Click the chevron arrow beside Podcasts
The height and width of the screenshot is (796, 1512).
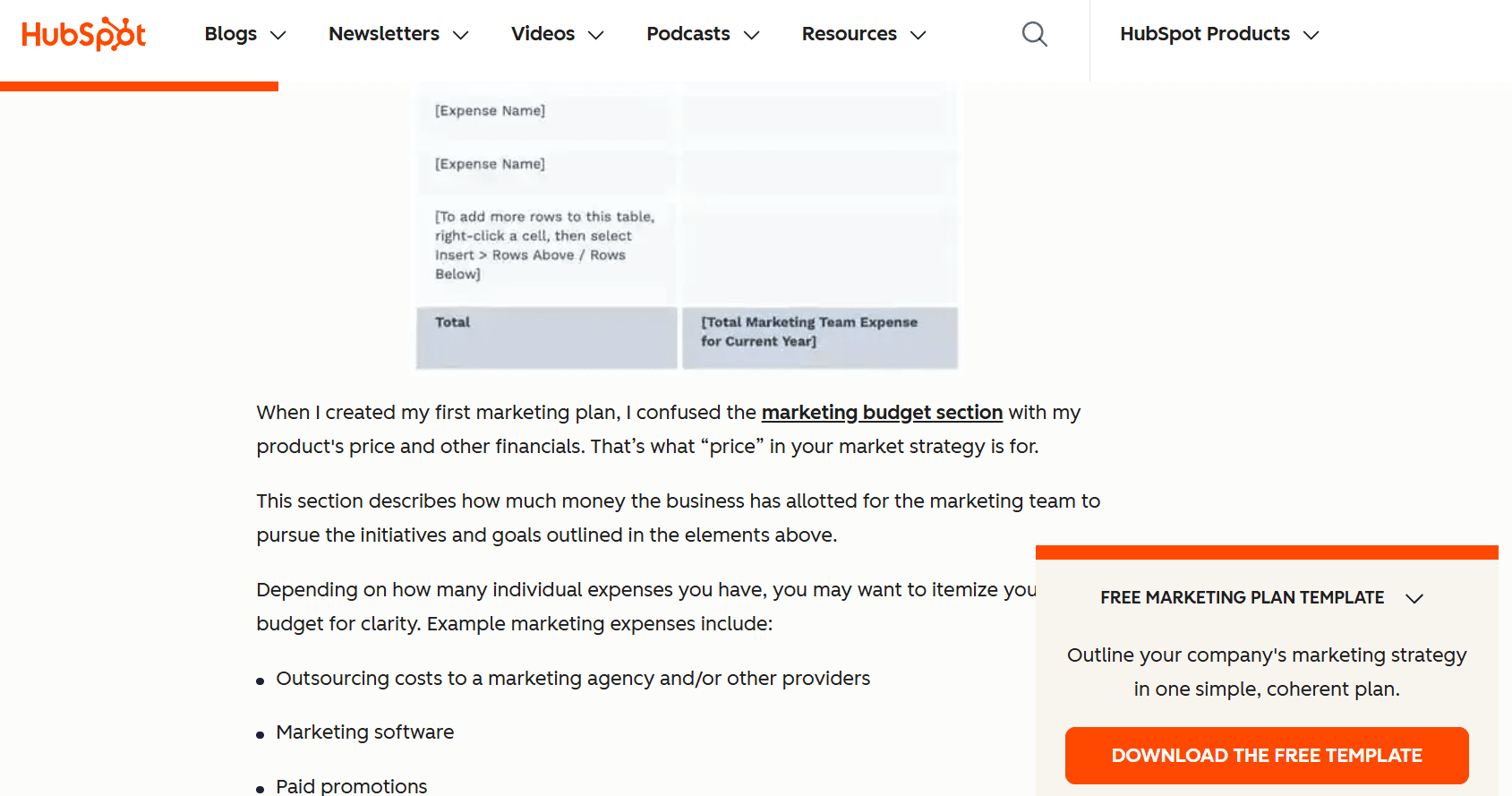(752, 35)
